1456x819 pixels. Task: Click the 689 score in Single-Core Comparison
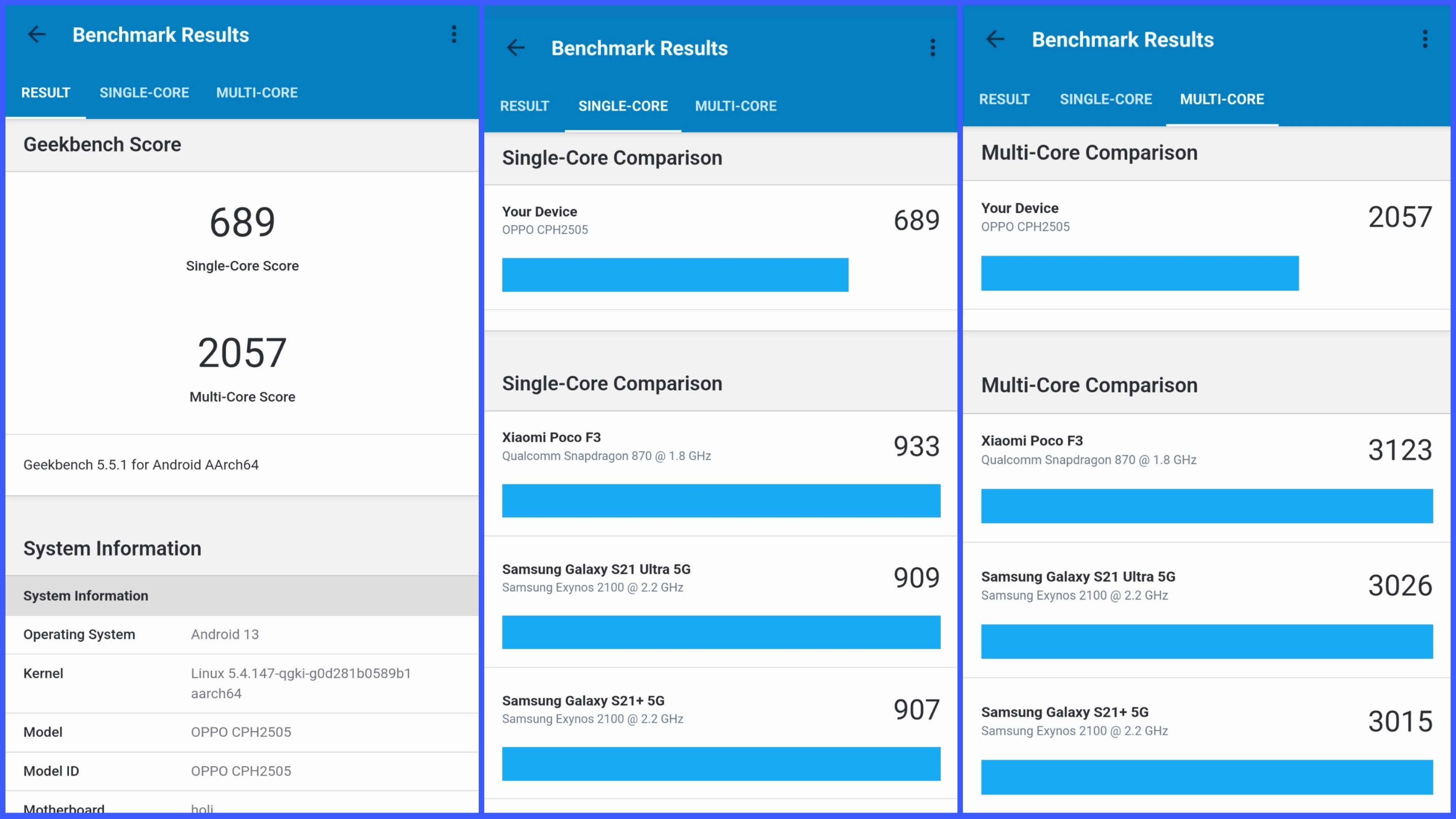pos(916,221)
